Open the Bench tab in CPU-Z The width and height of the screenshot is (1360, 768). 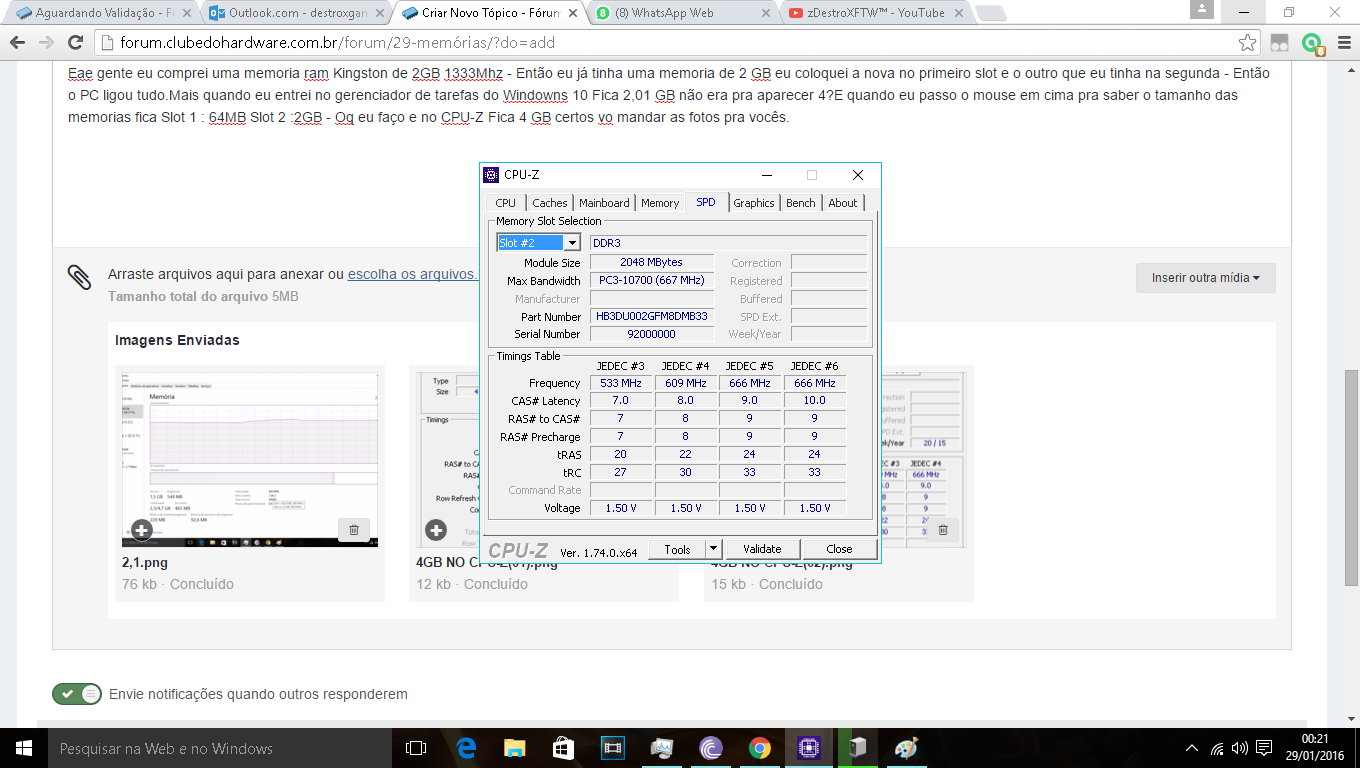tap(801, 203)
